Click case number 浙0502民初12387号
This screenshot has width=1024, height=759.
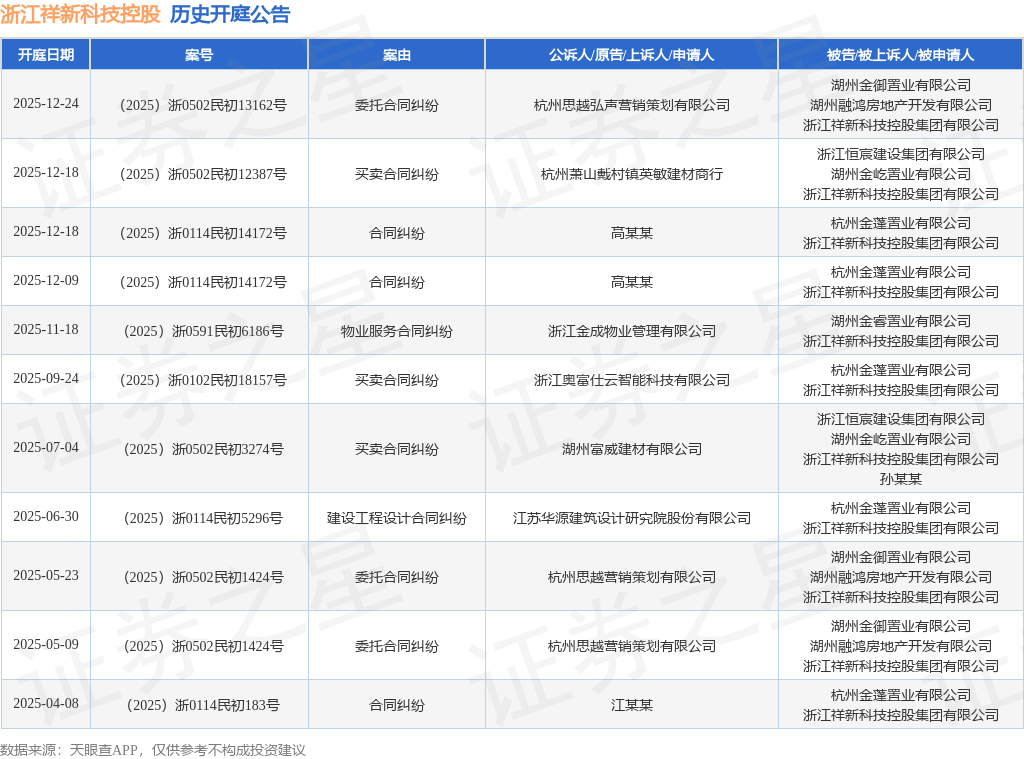[203, 174]
